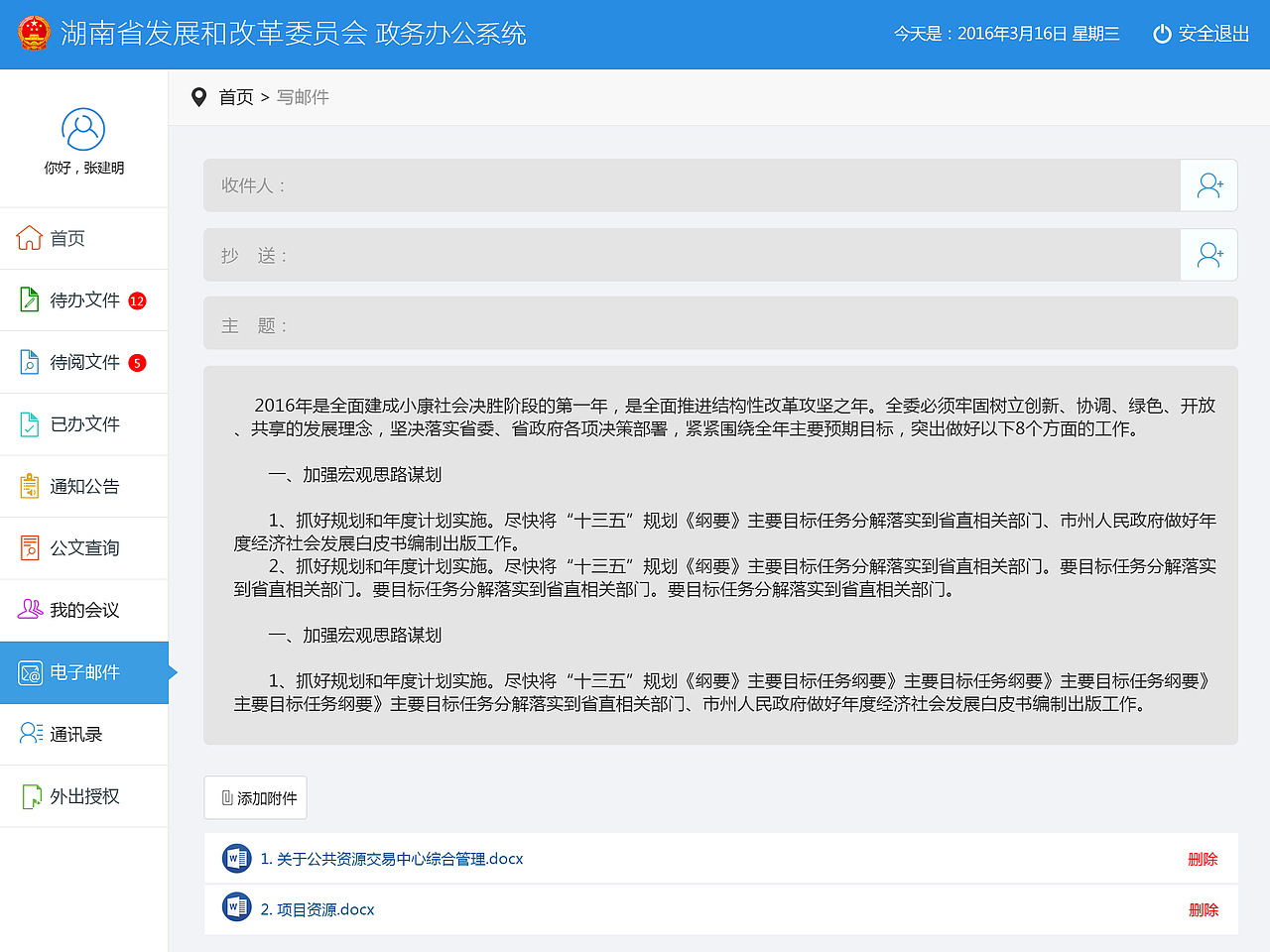Click the Word icon on the first attachment
Image resolution: width=1270 pixels, height=952 pixels.
(x=236, y=858)
